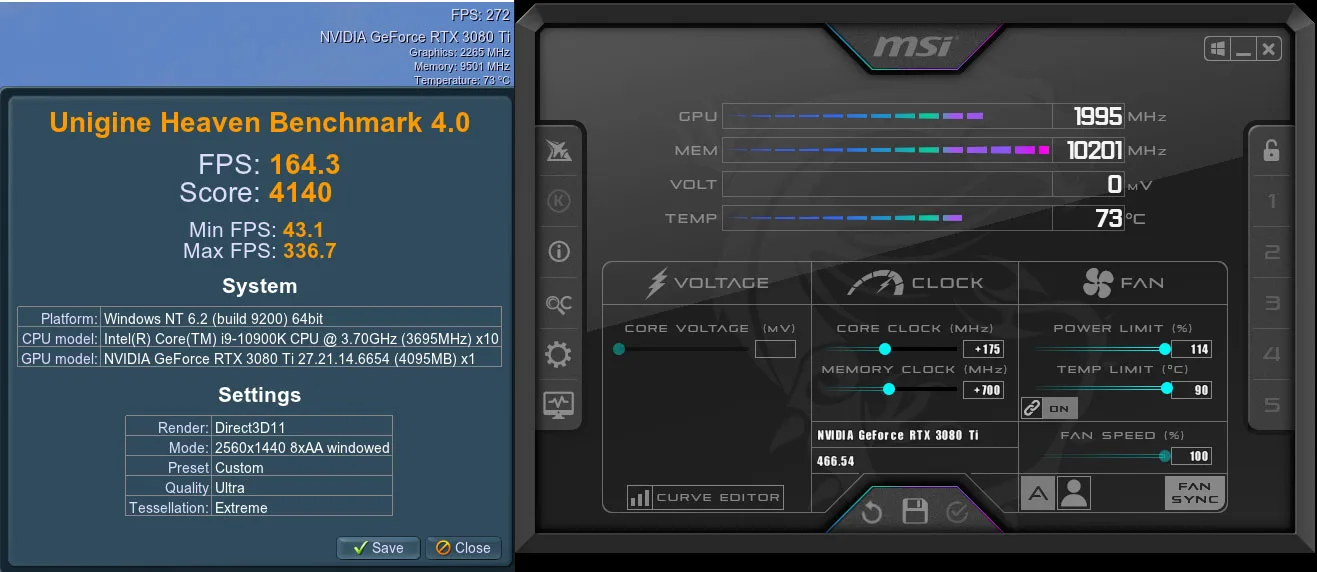Select profile slot 2
1317x572 pixels.
[x=1272, y=252]
